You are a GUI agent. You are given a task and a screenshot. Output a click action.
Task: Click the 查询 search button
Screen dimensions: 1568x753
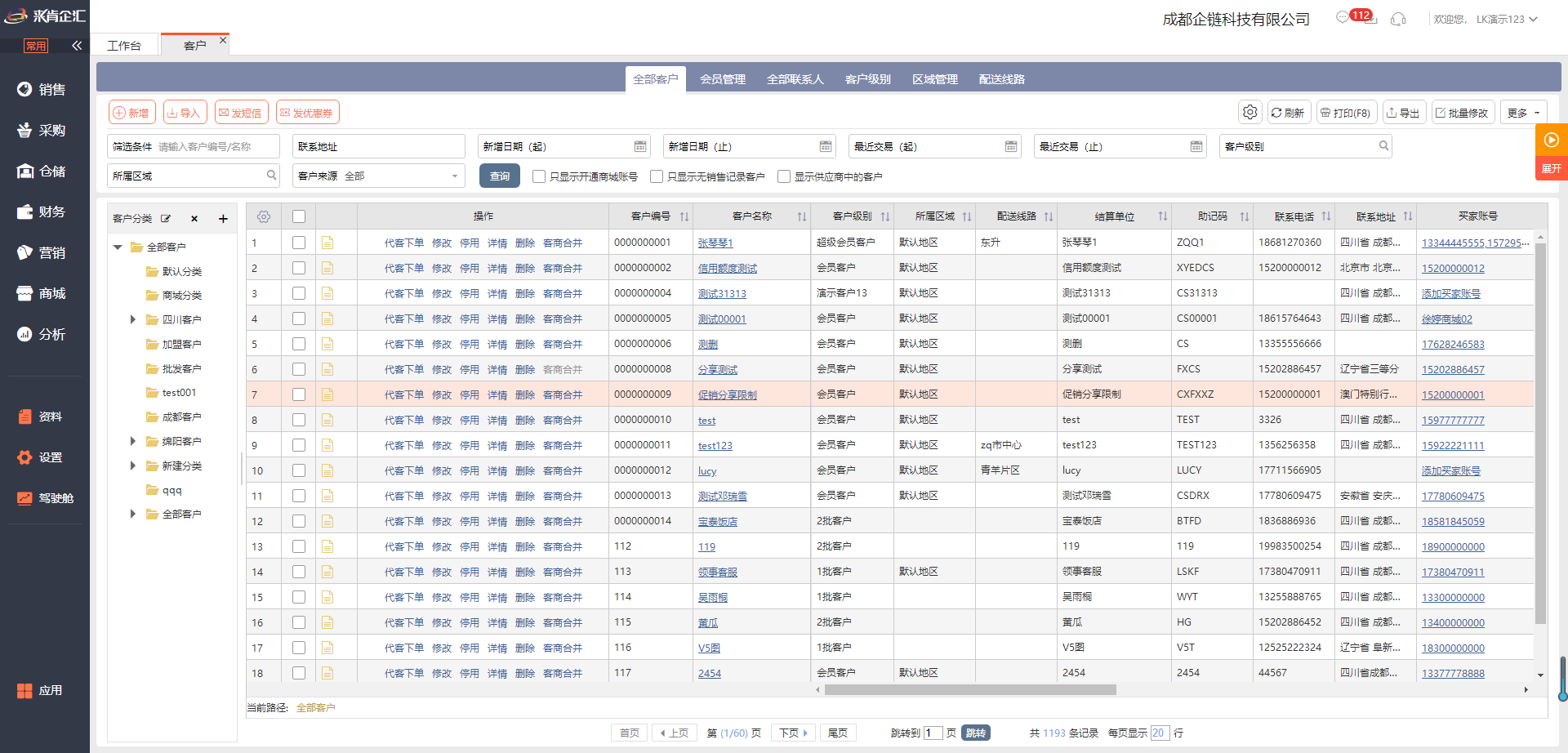pos(500,176)
